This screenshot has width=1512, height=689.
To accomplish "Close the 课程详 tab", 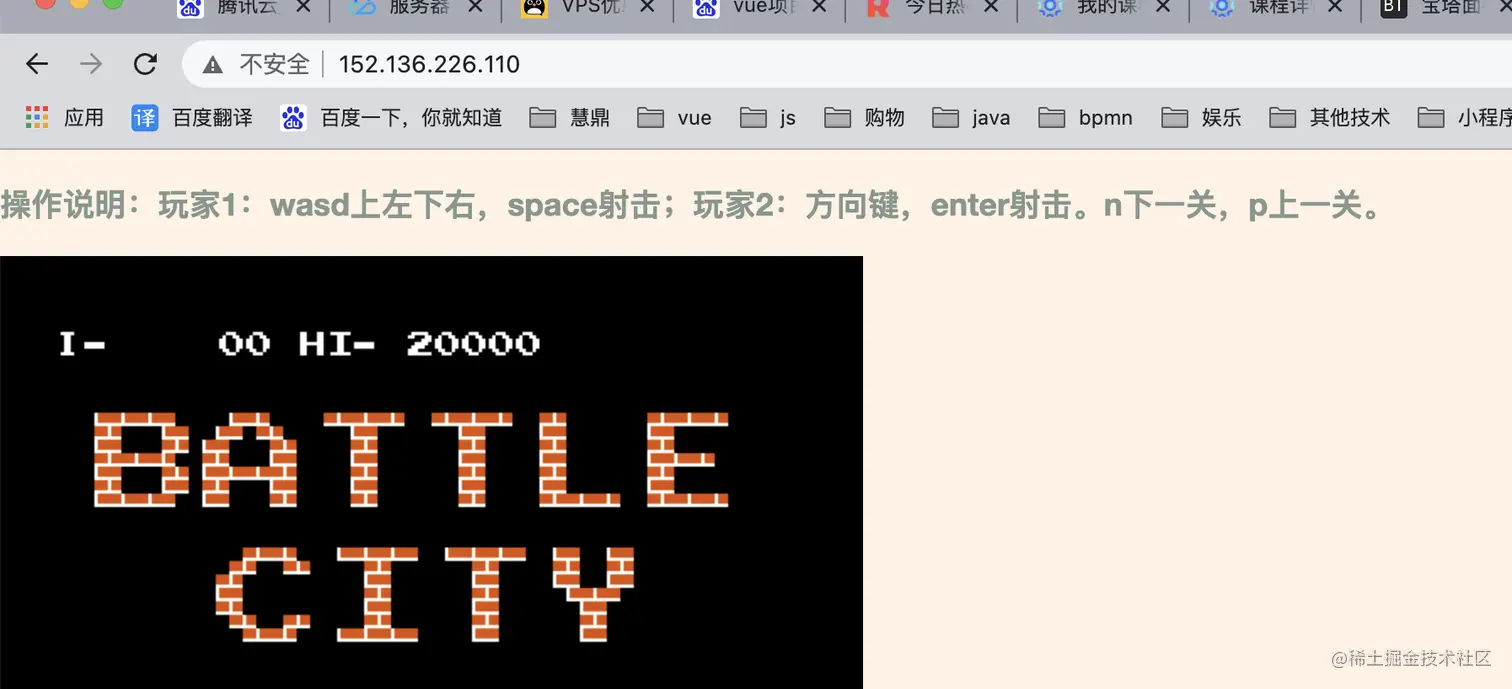I will [1335, 8].
